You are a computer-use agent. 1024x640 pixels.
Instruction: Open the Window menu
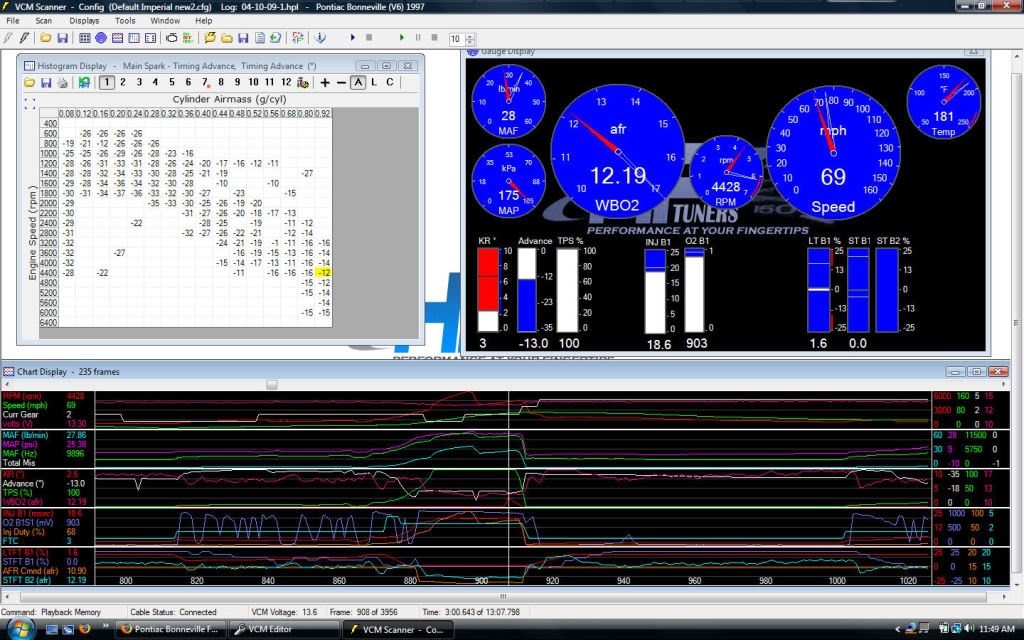[165, 21]
